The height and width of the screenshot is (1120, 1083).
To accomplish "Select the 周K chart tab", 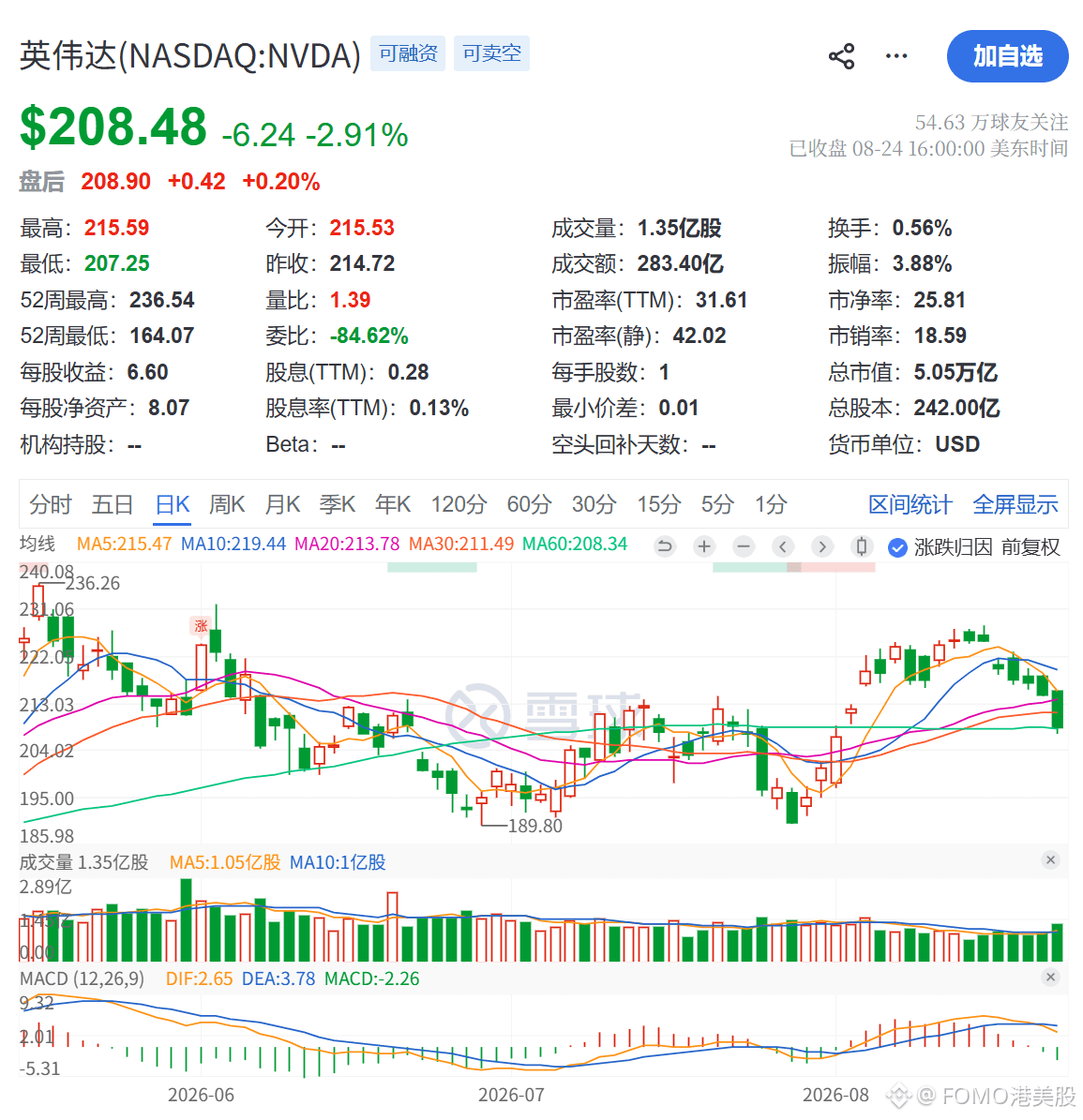I will pos(227,504).
